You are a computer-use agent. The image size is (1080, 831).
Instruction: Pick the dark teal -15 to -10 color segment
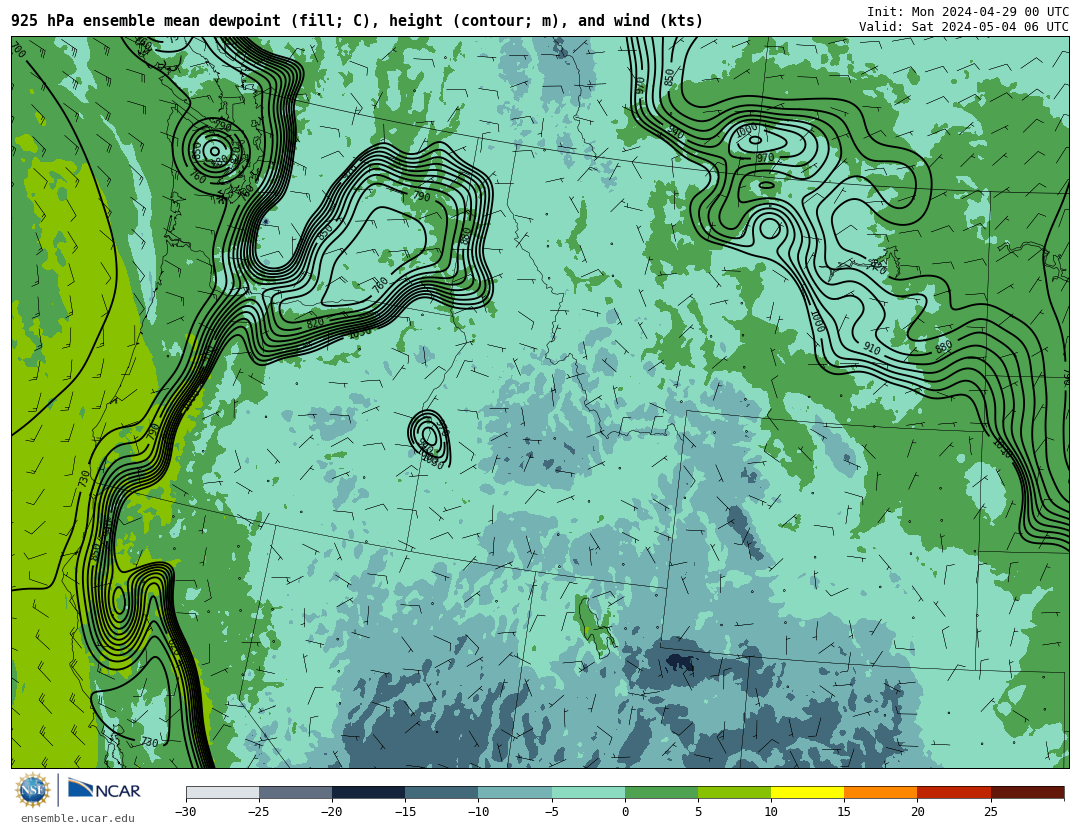coord(442,793)
